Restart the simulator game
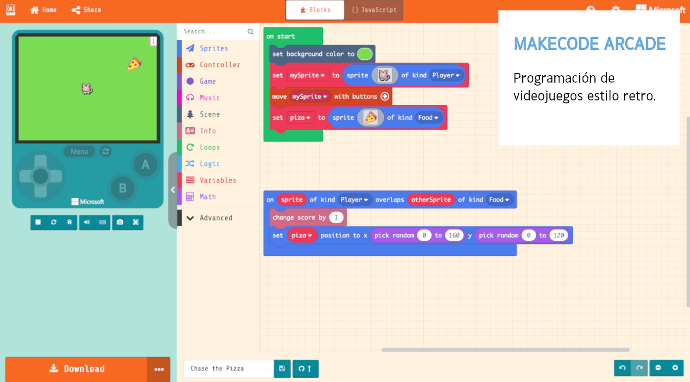Viewport: 690px width, 382px height. click(x=54, y=222)
